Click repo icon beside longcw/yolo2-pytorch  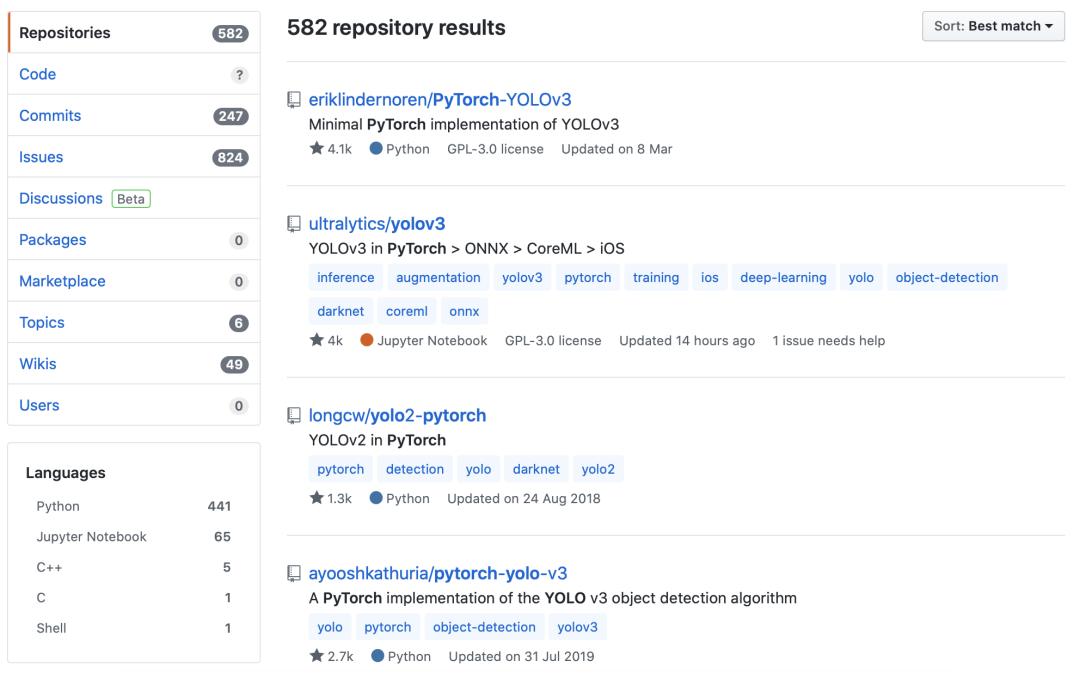point(294,416)
